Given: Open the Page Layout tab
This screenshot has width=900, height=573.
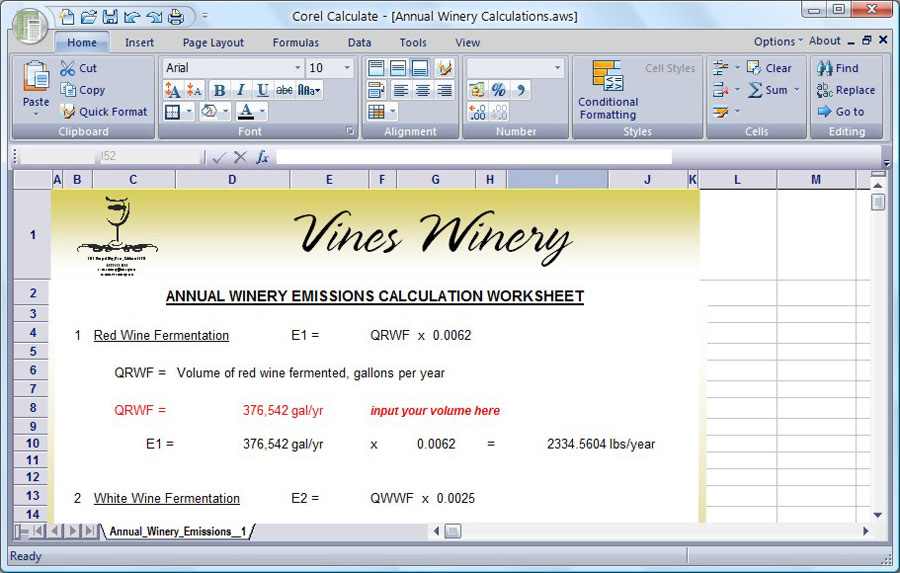Looking at the screenshot, I should [213, 43].
